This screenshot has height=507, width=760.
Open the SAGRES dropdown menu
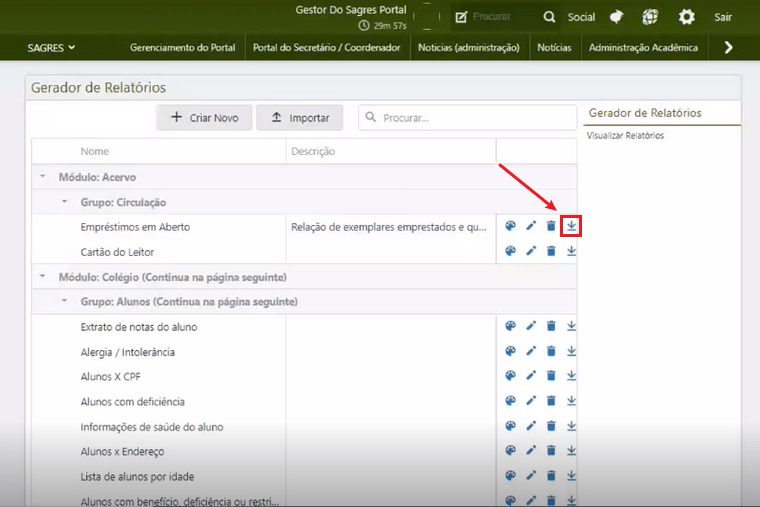(51, 48)
